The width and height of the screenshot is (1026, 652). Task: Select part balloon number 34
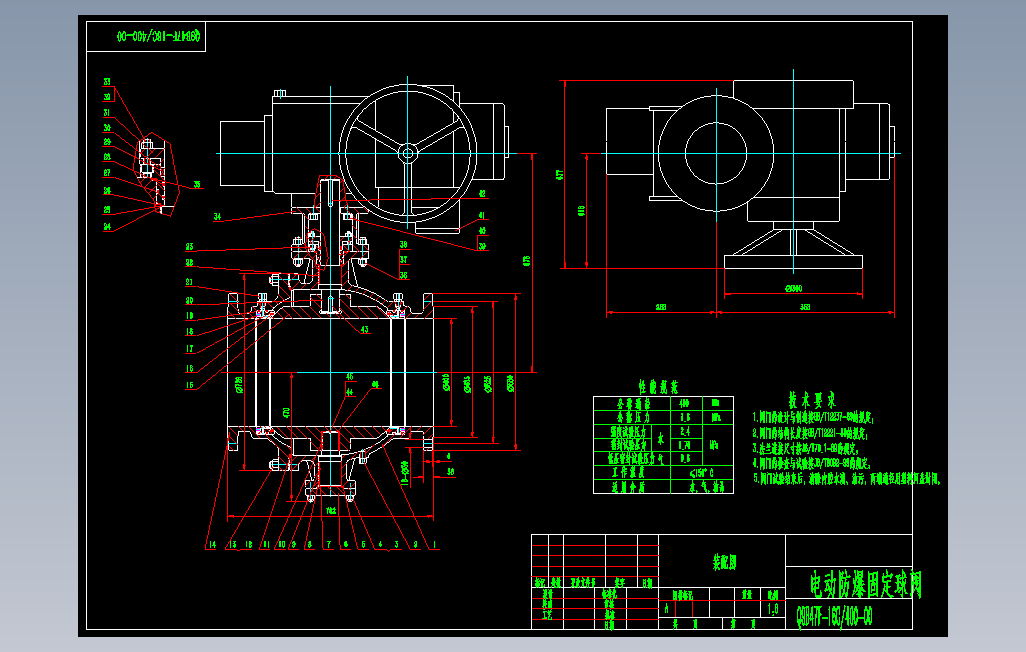click(x=217, y=217)
